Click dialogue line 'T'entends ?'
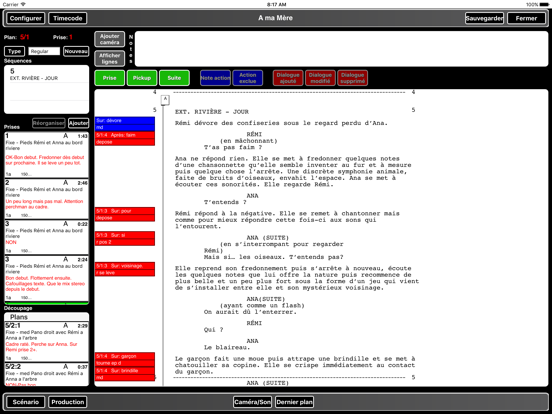Screen dimensions: 552x414 pos(225,202)
